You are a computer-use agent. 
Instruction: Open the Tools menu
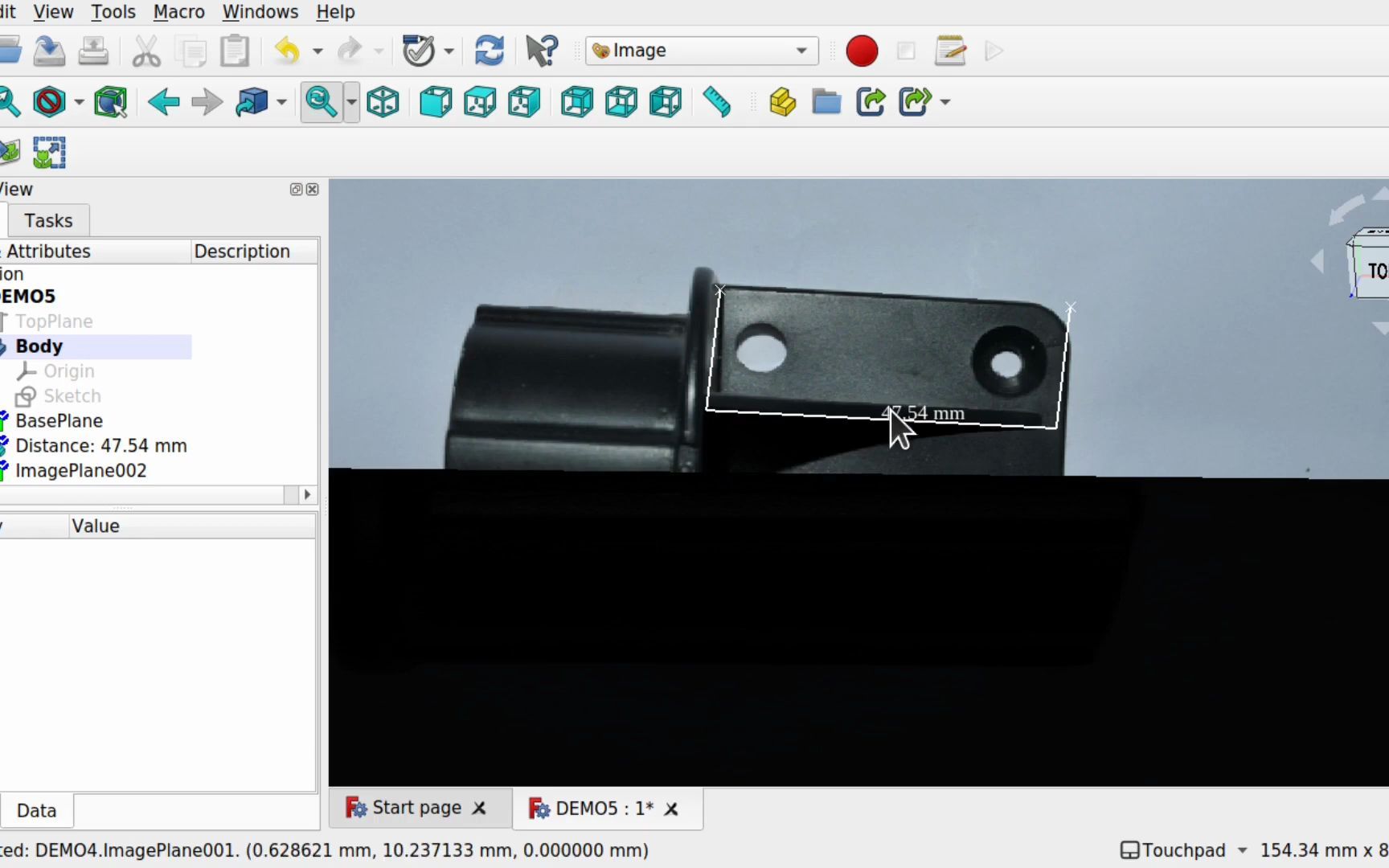113,12
